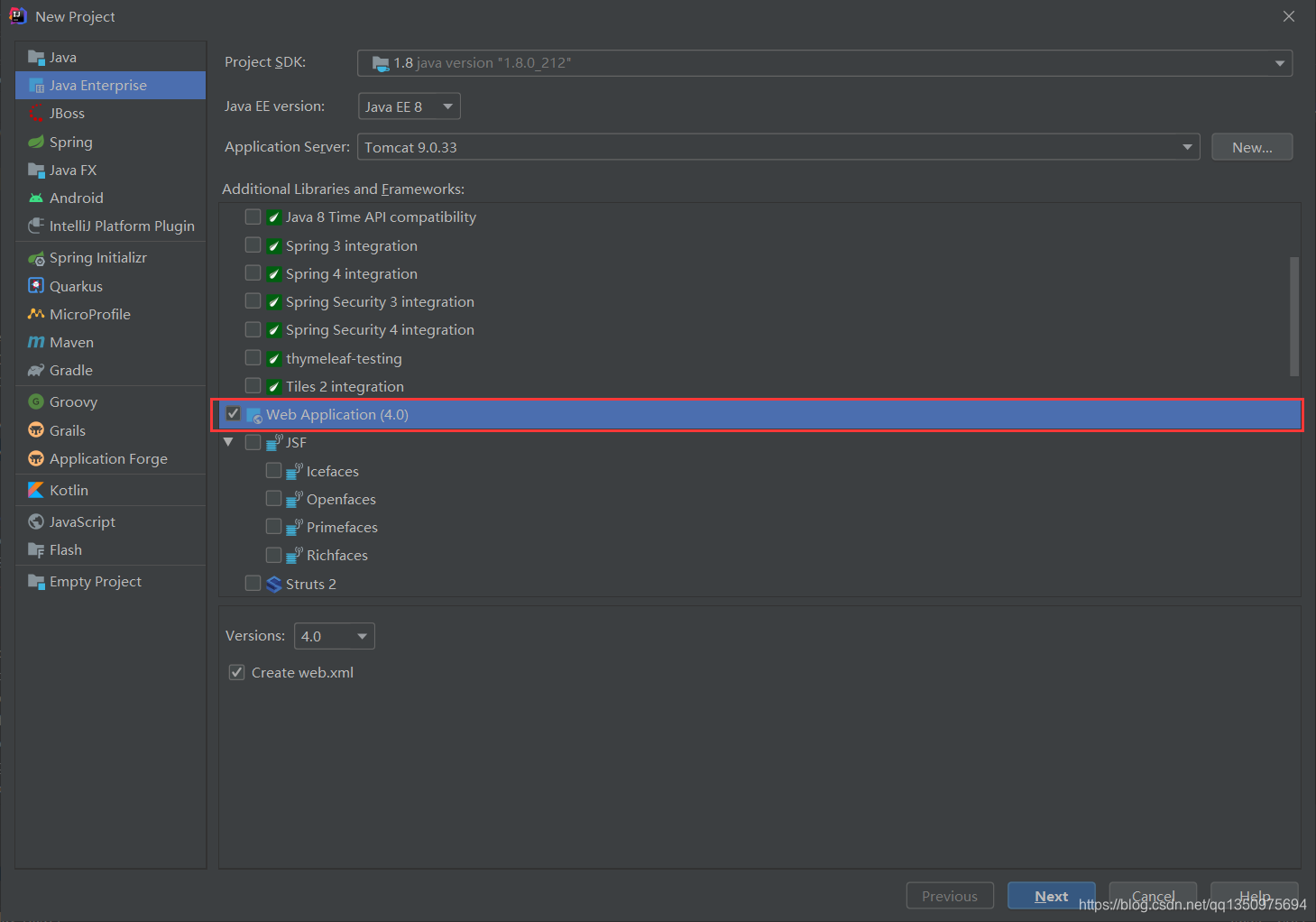Click the New... server button

point(1252,147)
